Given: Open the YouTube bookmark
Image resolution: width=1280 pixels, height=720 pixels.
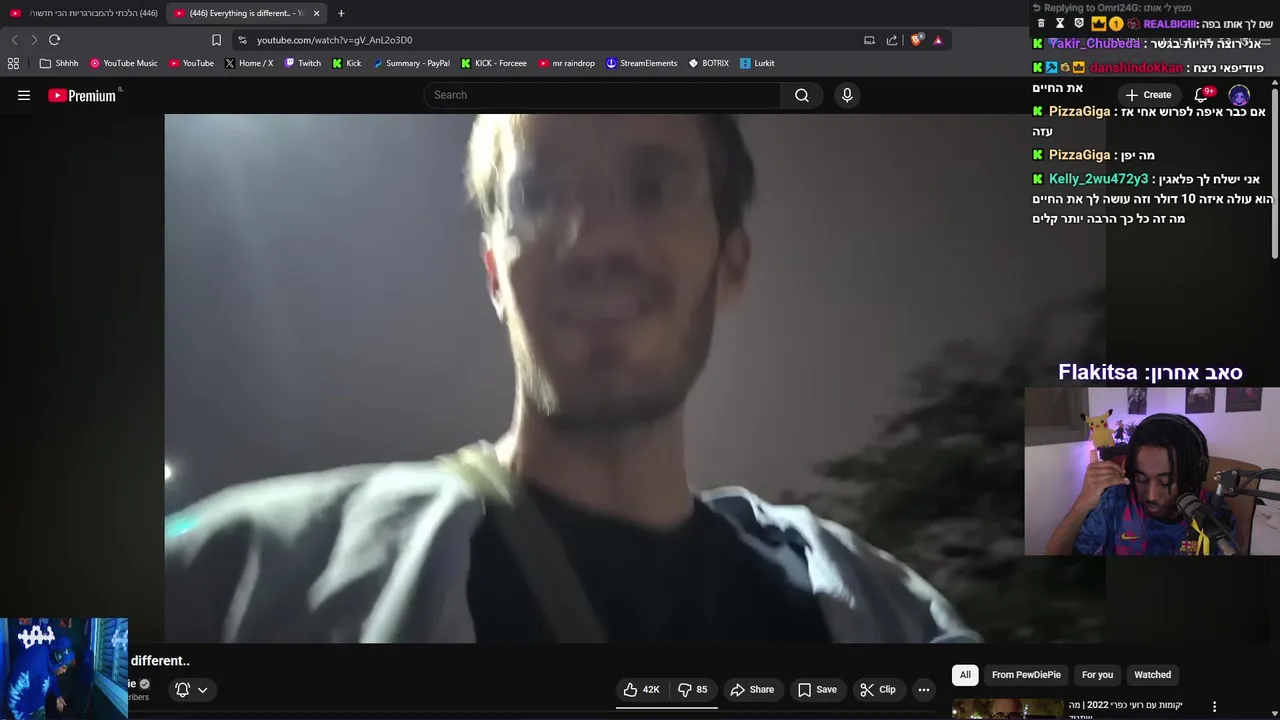Looking at the screenshot, I should click(x=191, y=63).
